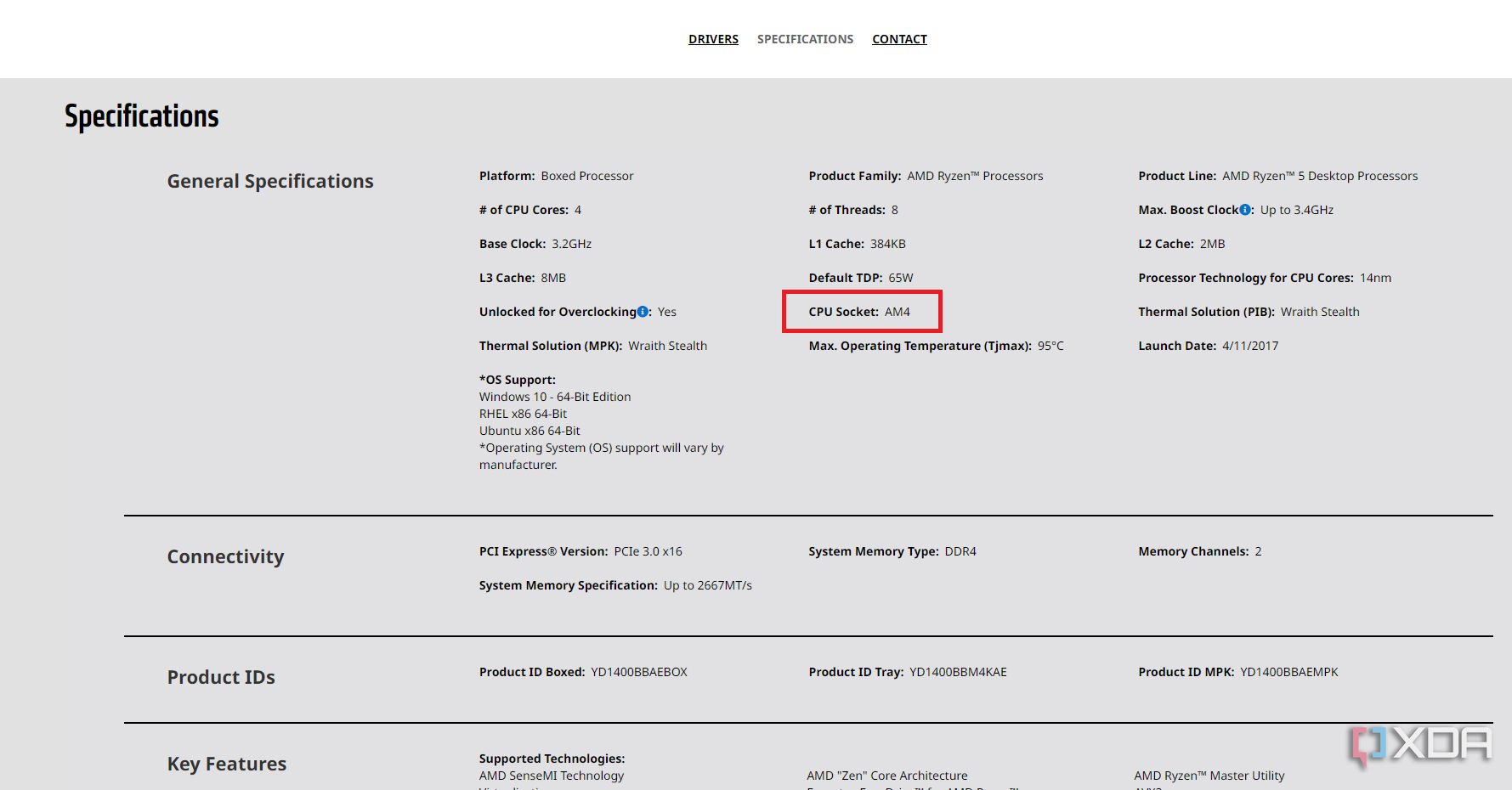Select 'Default TDP: 65W' text
This screenshot has height=790, width=1512.
pos(861,278)
